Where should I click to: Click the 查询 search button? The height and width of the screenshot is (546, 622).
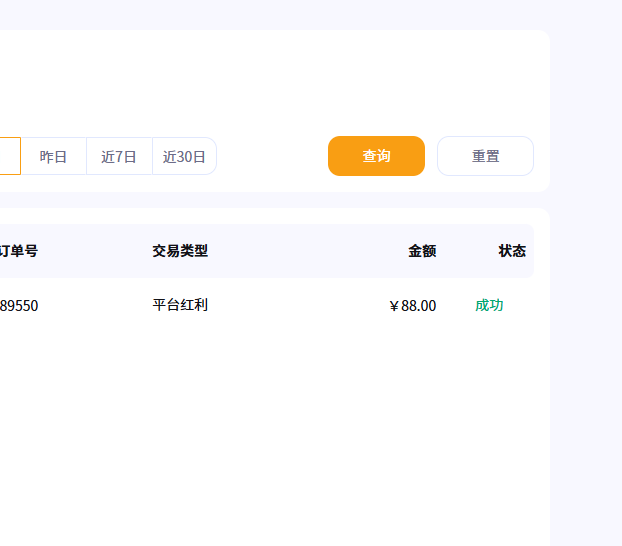click(x=376, y=156)
